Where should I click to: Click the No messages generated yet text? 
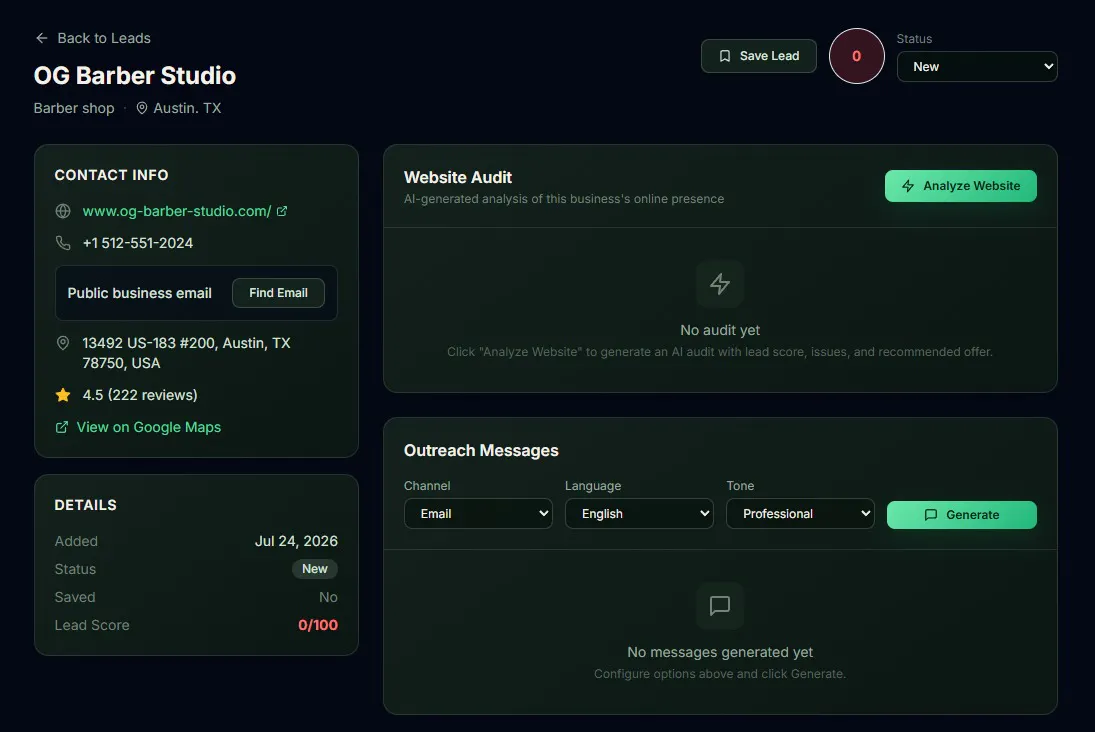720,652
